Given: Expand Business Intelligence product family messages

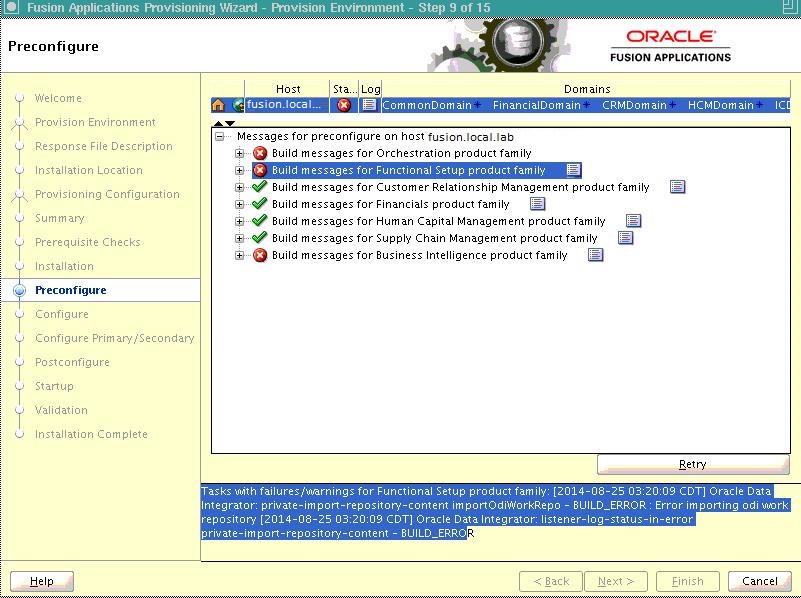Looking at the screenshot, I should click(239, 255).
